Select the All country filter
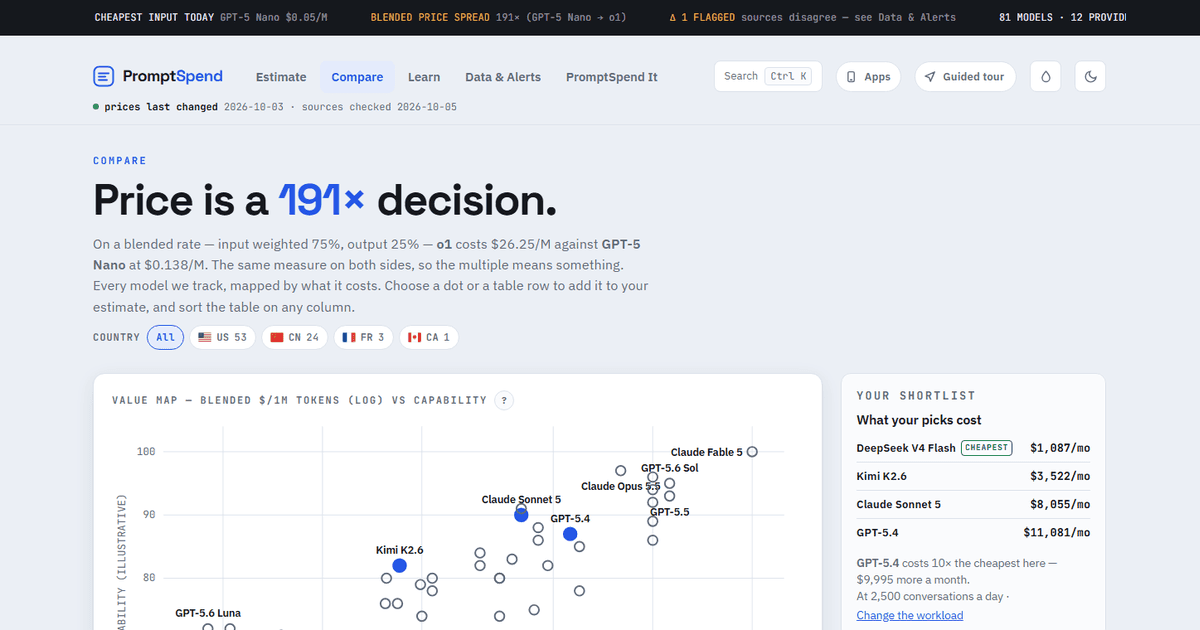 click(x=166, y=338)
